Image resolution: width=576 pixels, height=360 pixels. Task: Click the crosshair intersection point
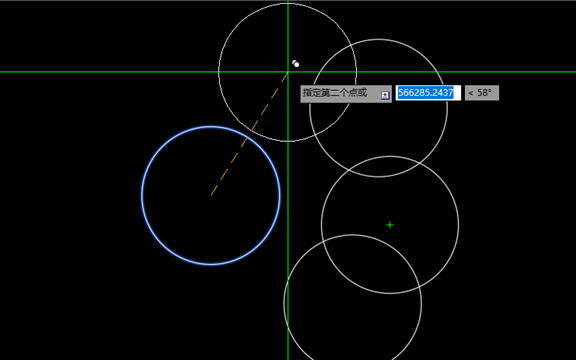[x=288, y=72]
